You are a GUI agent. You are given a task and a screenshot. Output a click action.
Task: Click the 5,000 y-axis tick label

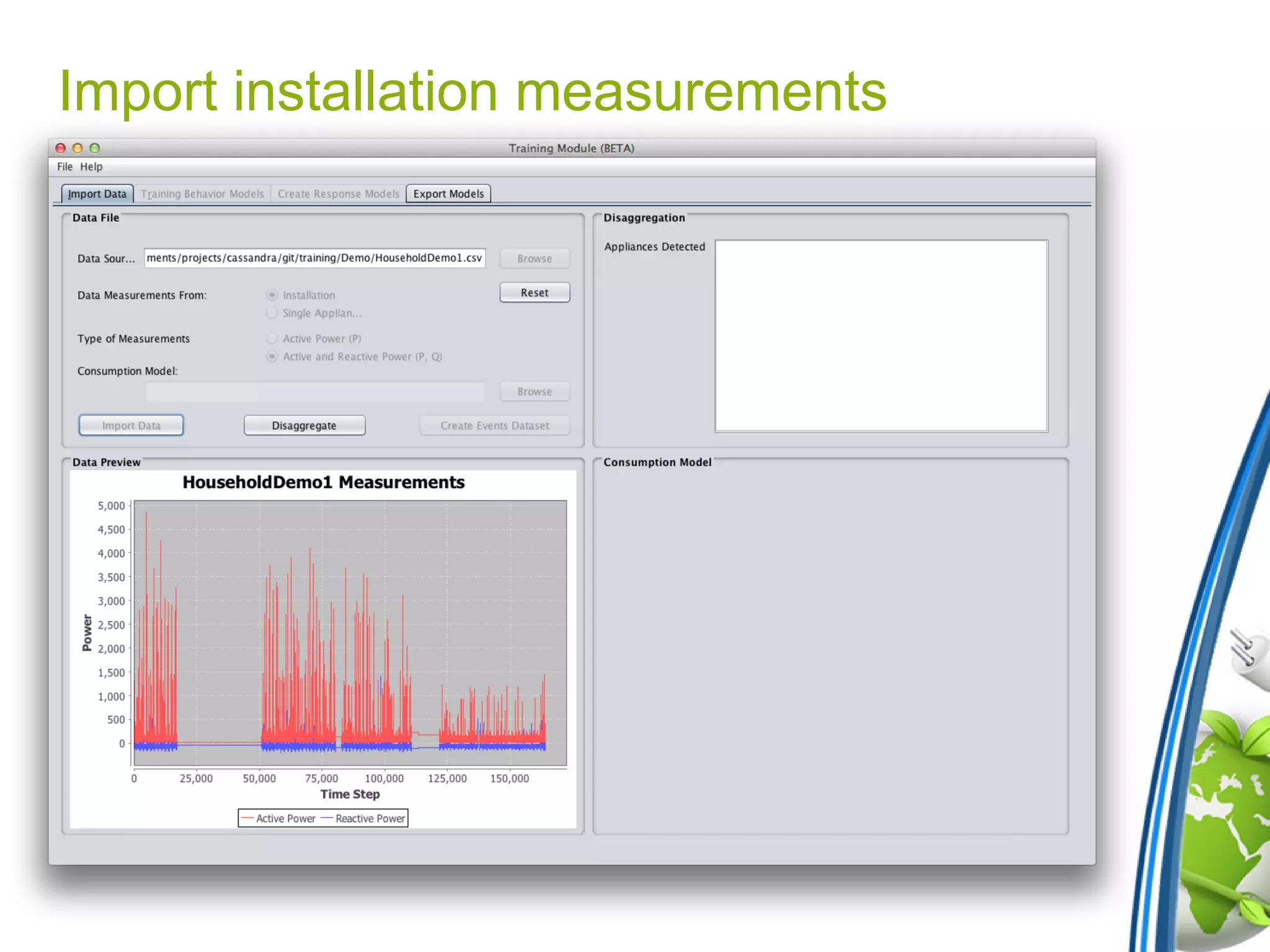click(x=111, y=506)
